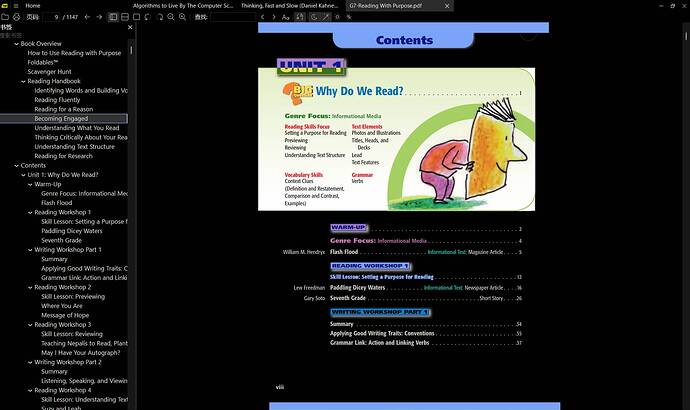Image resolution: width=690 pixels, height=410 pixels.
Task: Rotate the page left
Action: [148, 17]
